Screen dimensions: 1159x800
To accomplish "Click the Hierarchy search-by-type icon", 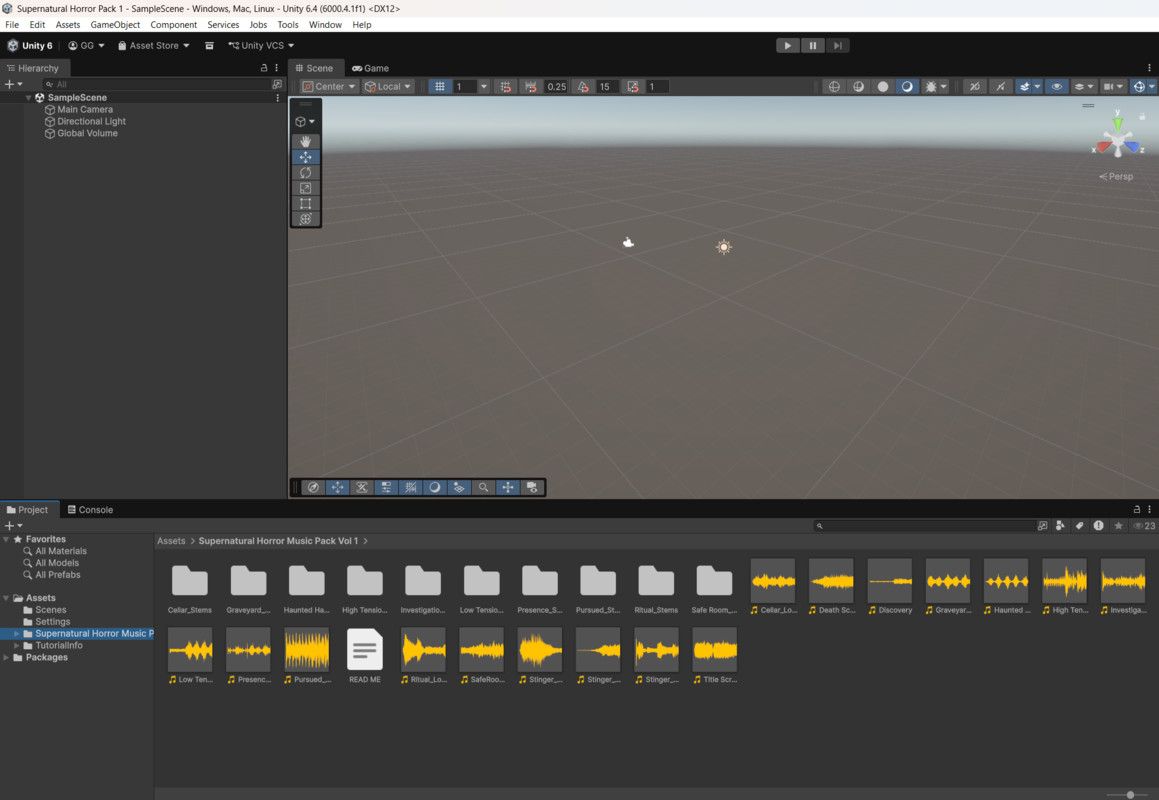I will [277, 84].
